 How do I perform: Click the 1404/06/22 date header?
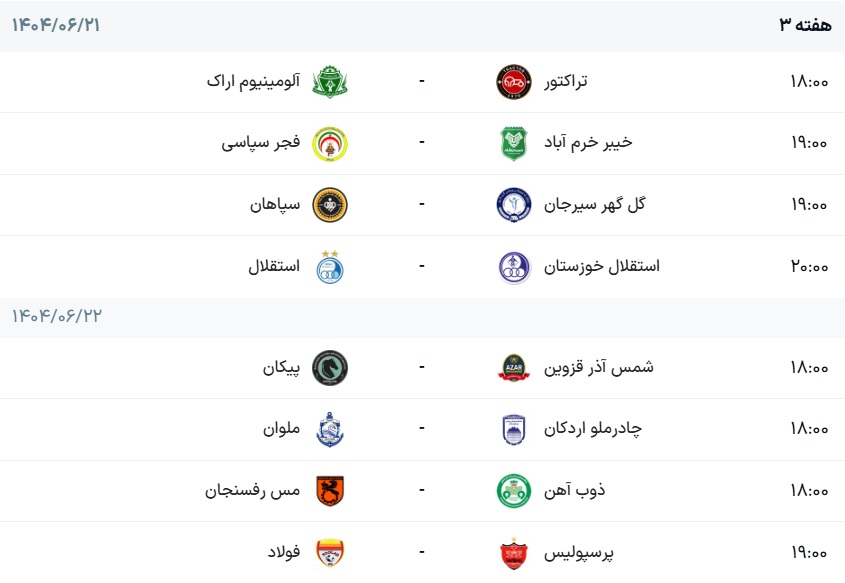click(57, 317)
